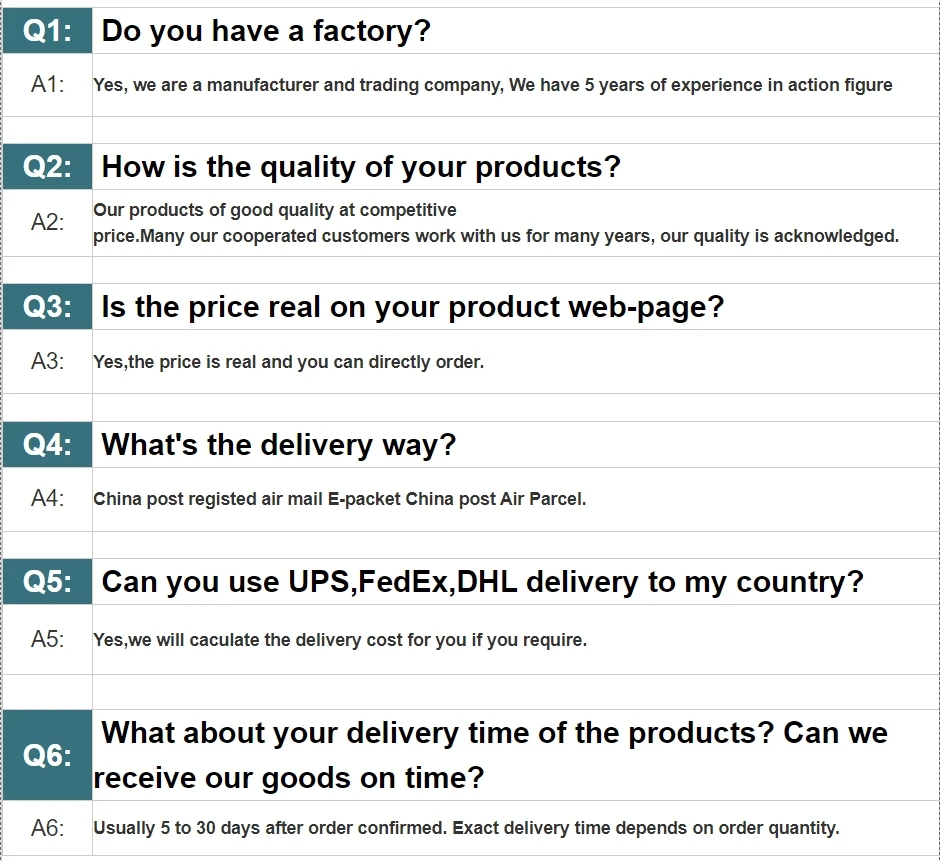Click the answer about calculating delivery cost

coord(340,640)
